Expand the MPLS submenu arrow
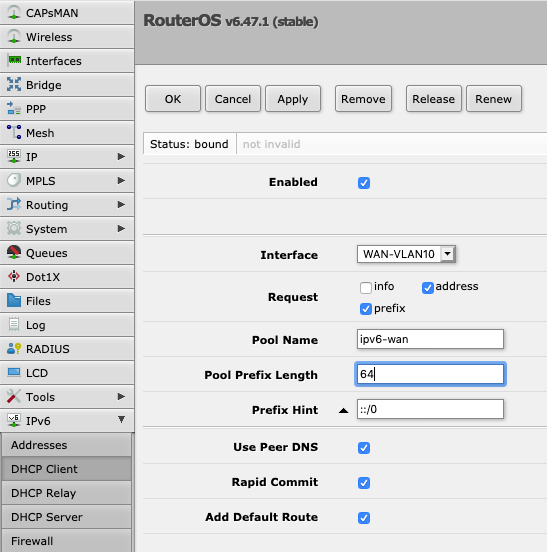547x552 pixels. pos(121,180)
